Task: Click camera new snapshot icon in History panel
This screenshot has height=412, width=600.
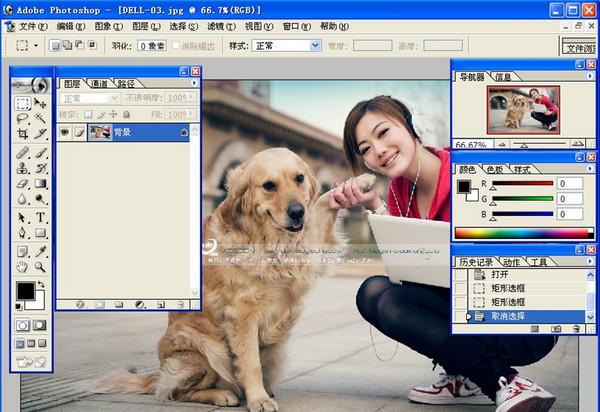Action: tap(556, 329)
